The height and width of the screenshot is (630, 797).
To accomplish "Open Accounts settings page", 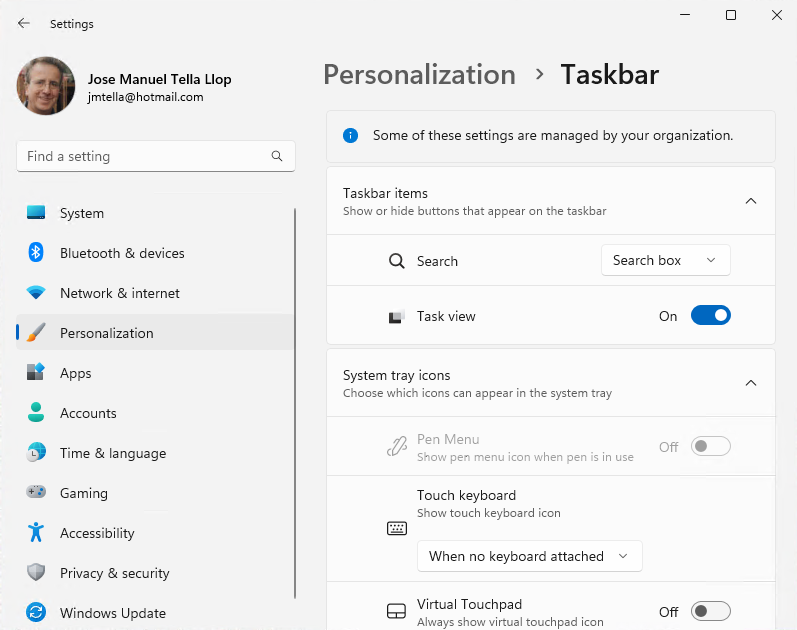I will click(155, 413).
